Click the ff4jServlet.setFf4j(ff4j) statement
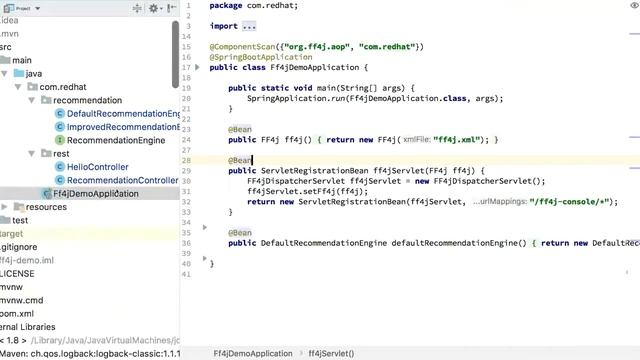This screenshot has width=640, height=360. [x=307, y=191]
